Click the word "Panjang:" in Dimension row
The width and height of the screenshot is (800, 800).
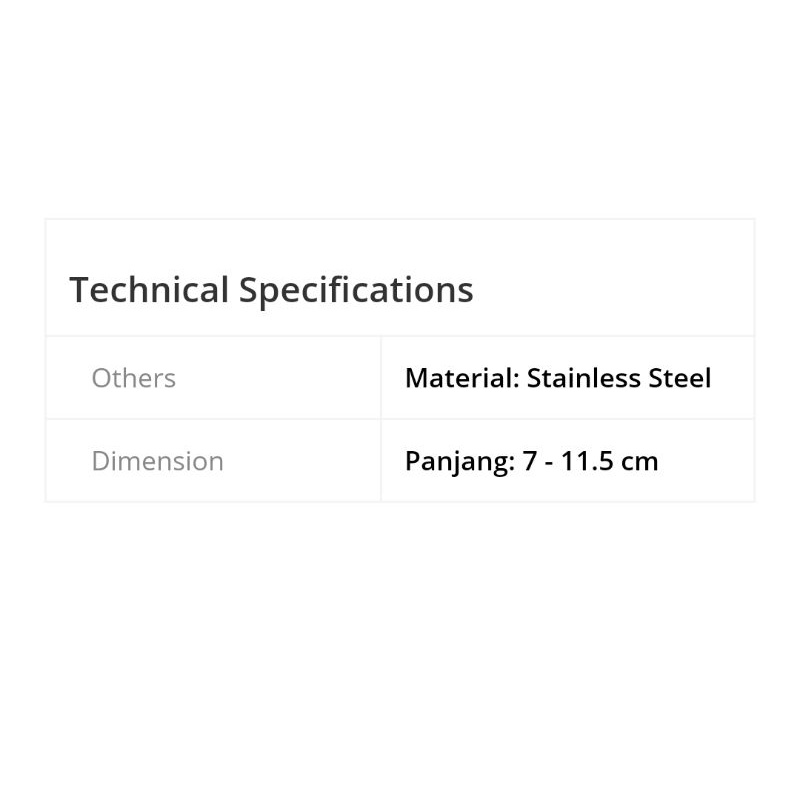[459, 461]
